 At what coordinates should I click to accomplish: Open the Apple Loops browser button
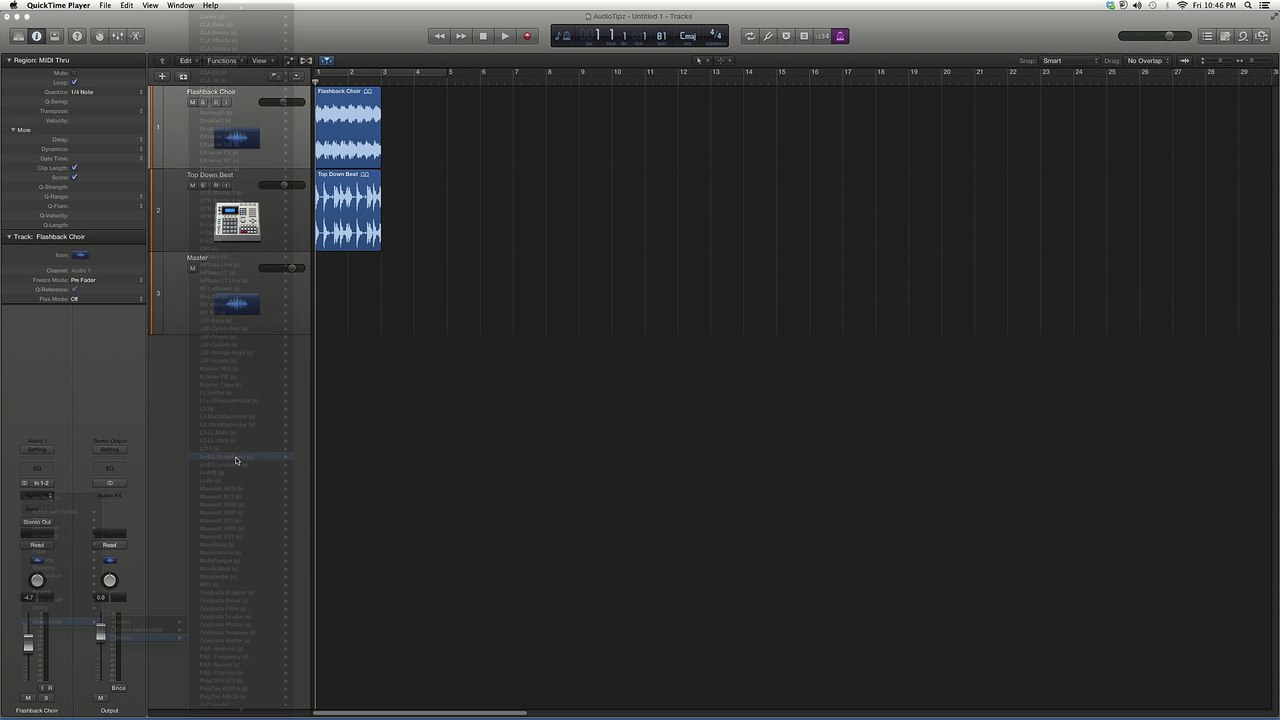1243,36
